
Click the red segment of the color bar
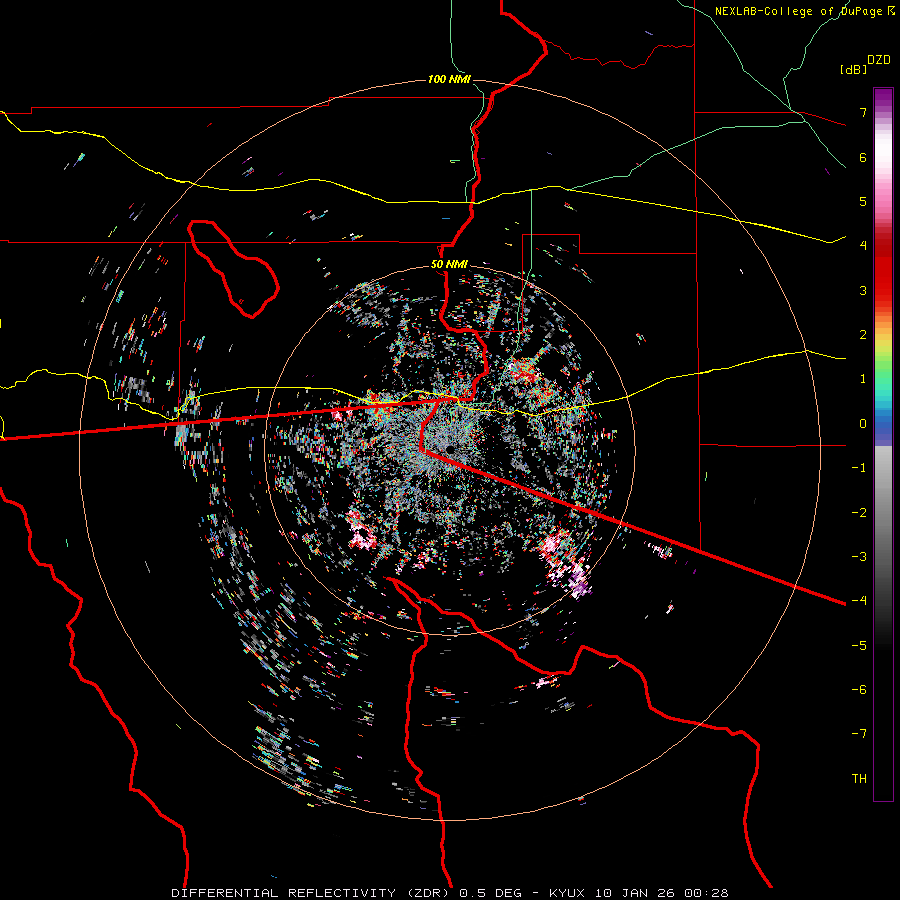pyautogui.click(x=883, y=270)
